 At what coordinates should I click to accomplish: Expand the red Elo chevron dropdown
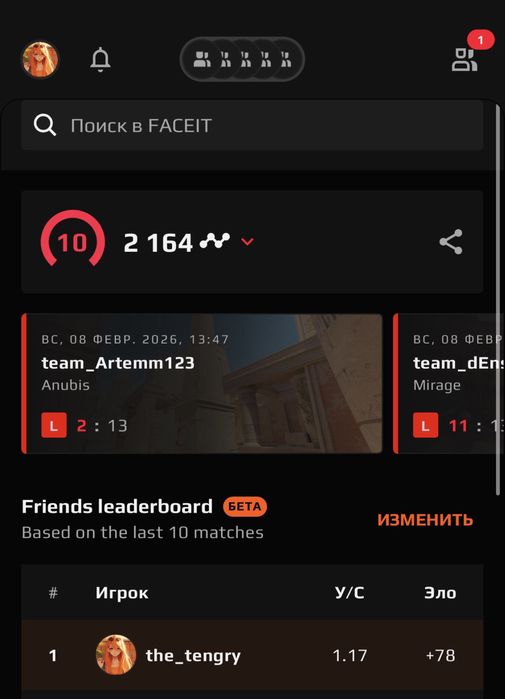[x=247, y=242]
